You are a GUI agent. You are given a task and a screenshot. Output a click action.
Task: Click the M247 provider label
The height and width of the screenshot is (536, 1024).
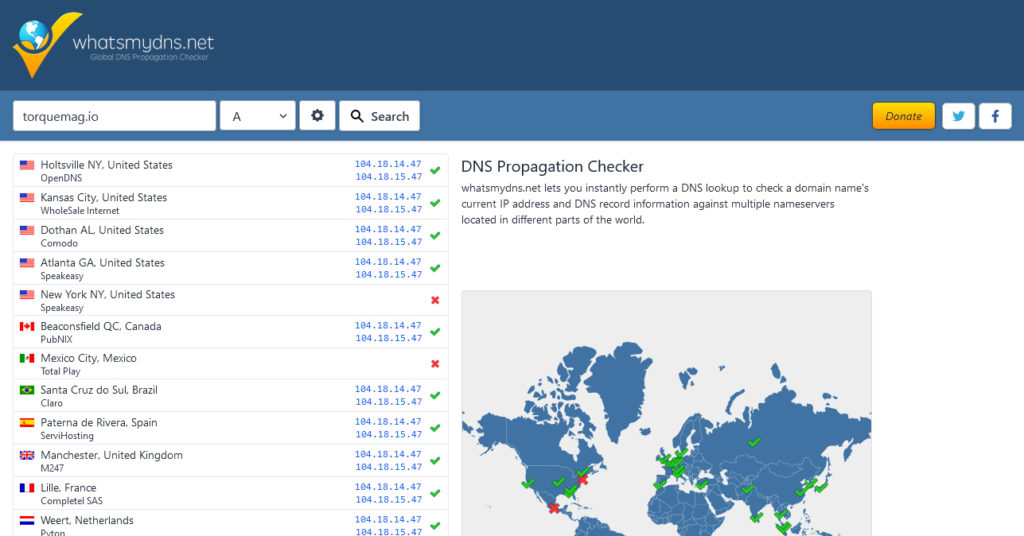coord(52,469)
